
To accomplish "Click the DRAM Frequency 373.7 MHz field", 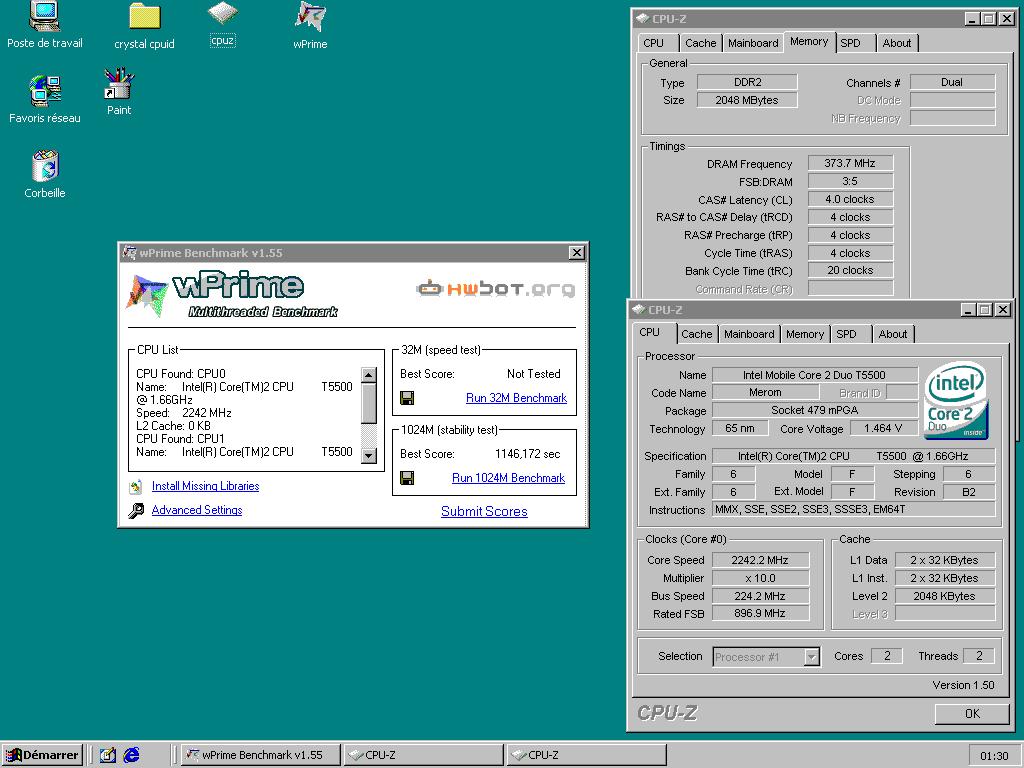I will 850,163.
